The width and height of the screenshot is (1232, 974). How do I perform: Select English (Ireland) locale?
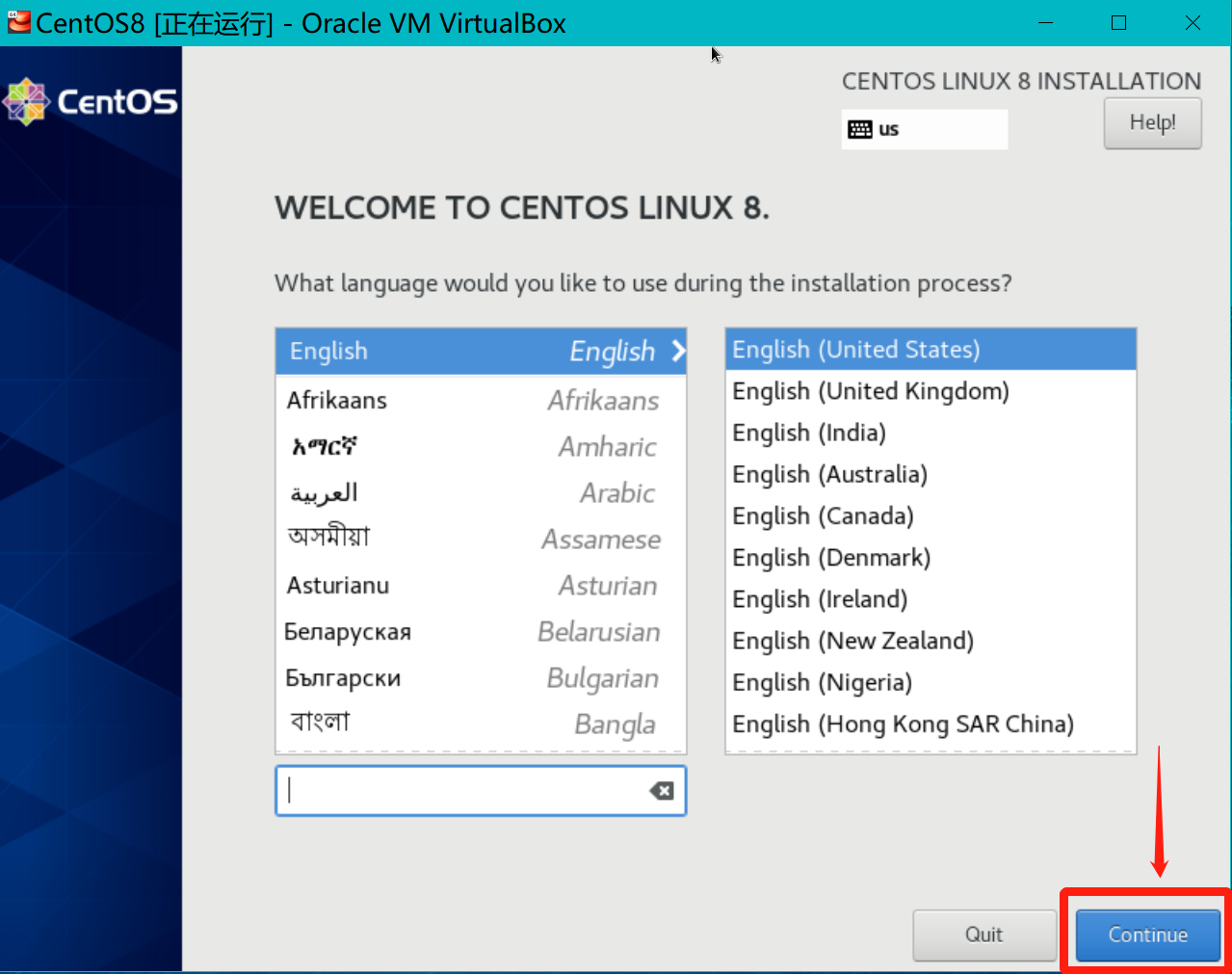click(x=931, y=598)
